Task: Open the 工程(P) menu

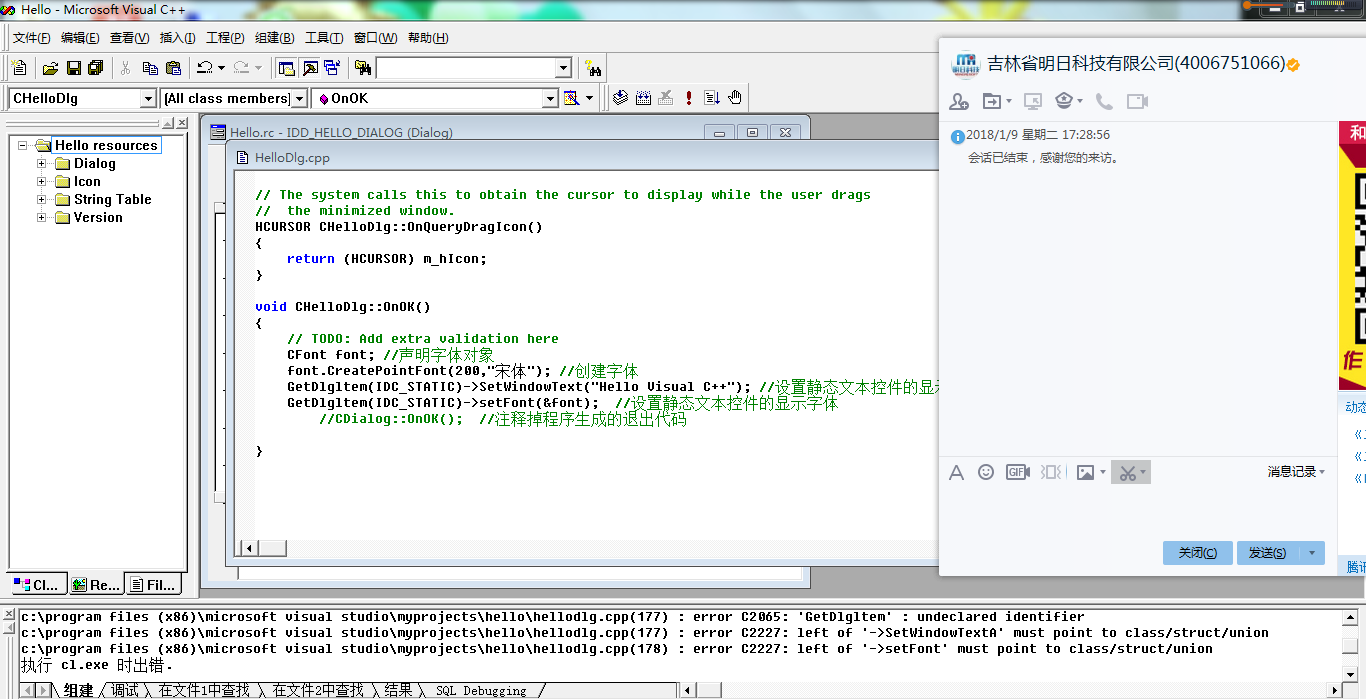Action: [x=225, y=38]
